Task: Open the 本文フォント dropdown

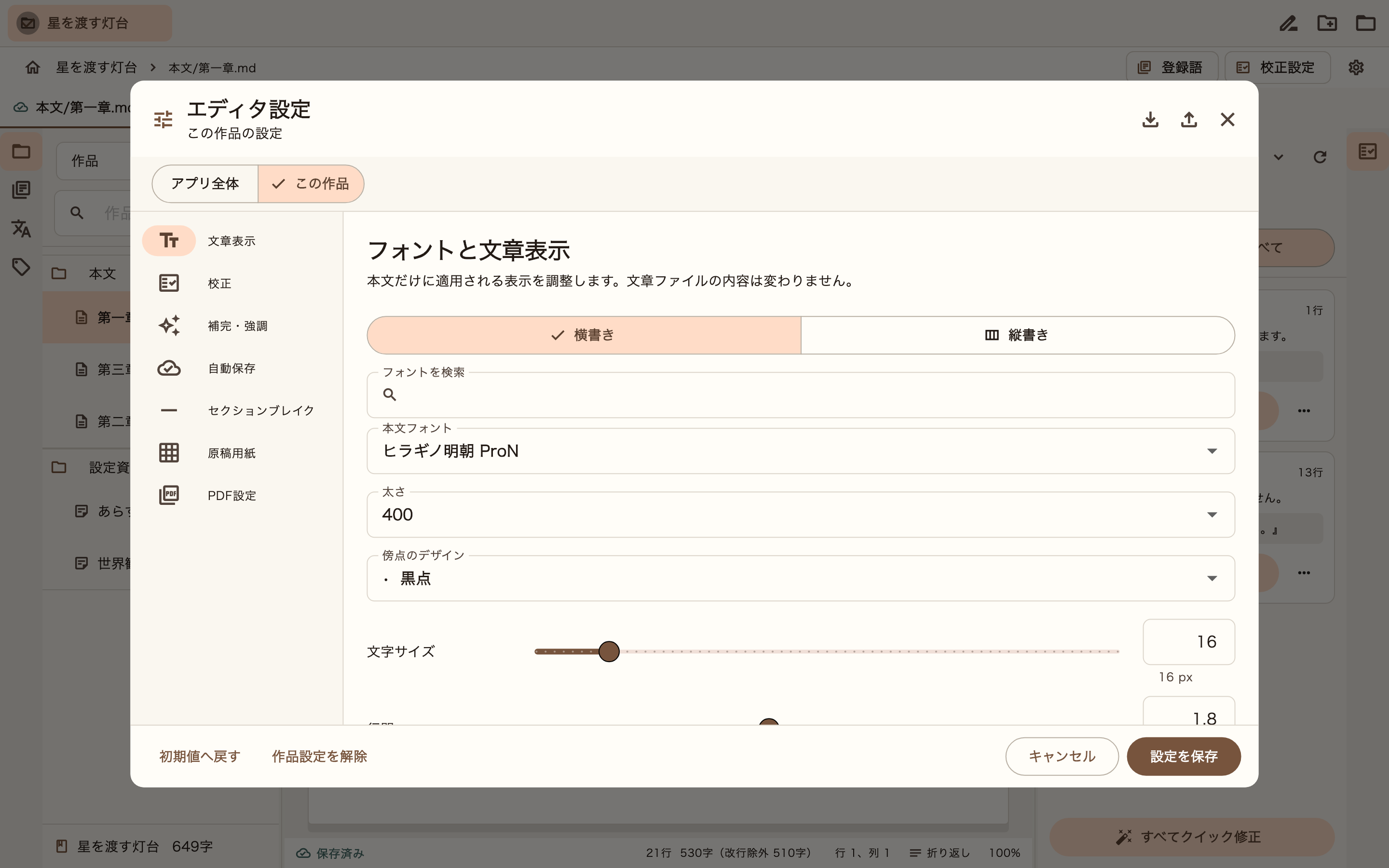Action: coord(801,451)
